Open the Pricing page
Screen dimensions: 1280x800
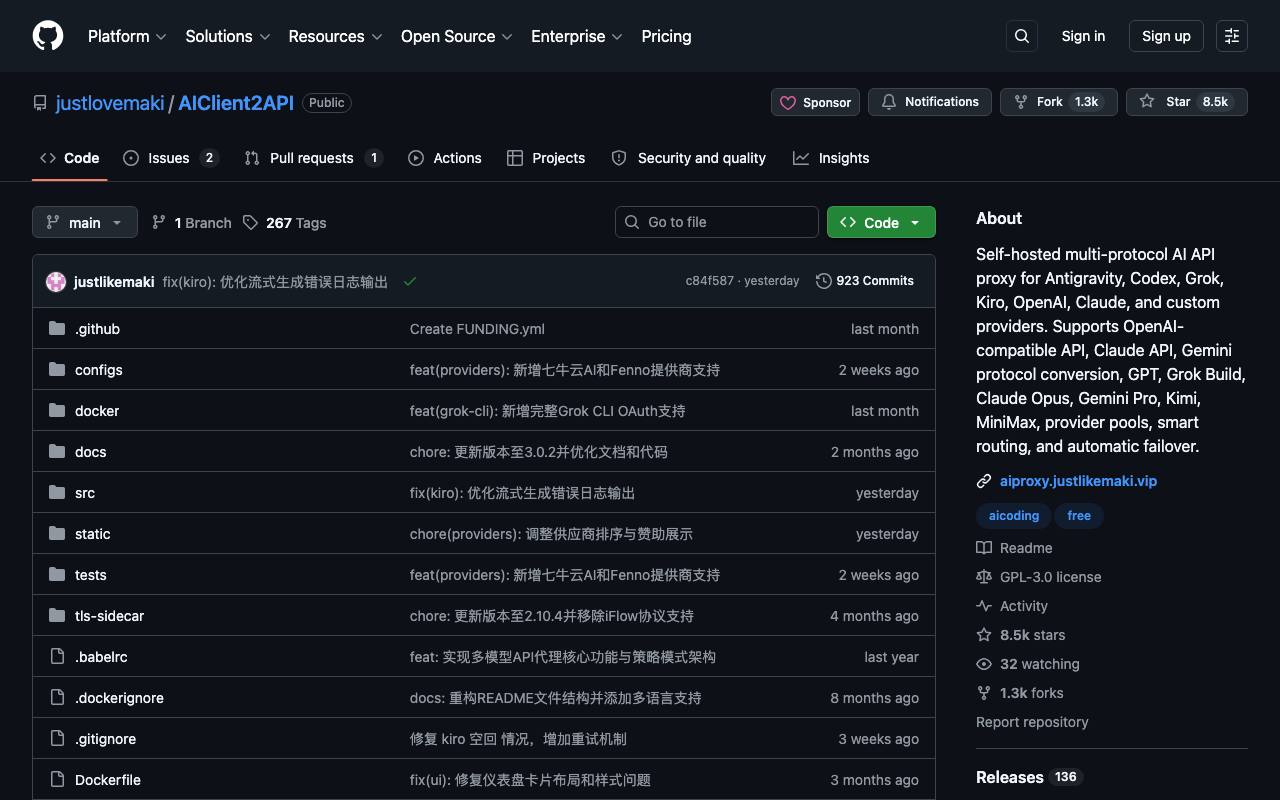coord(666,36)
